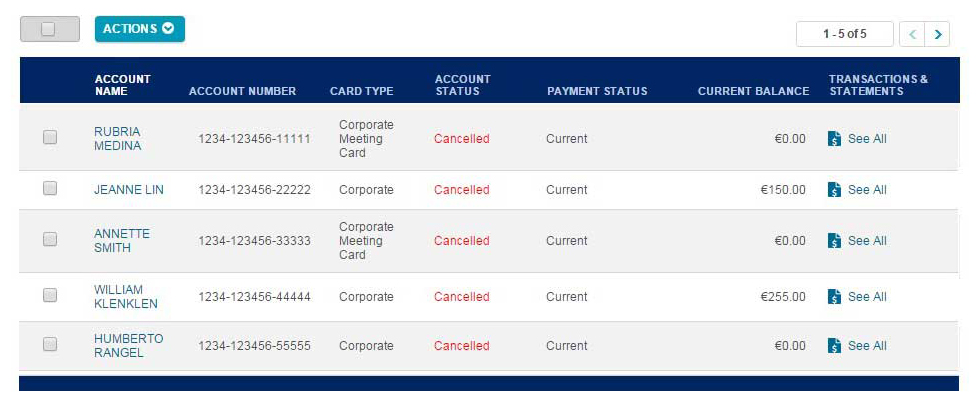
Task: Sort by Card Type column header
Action: coord(361,91)
